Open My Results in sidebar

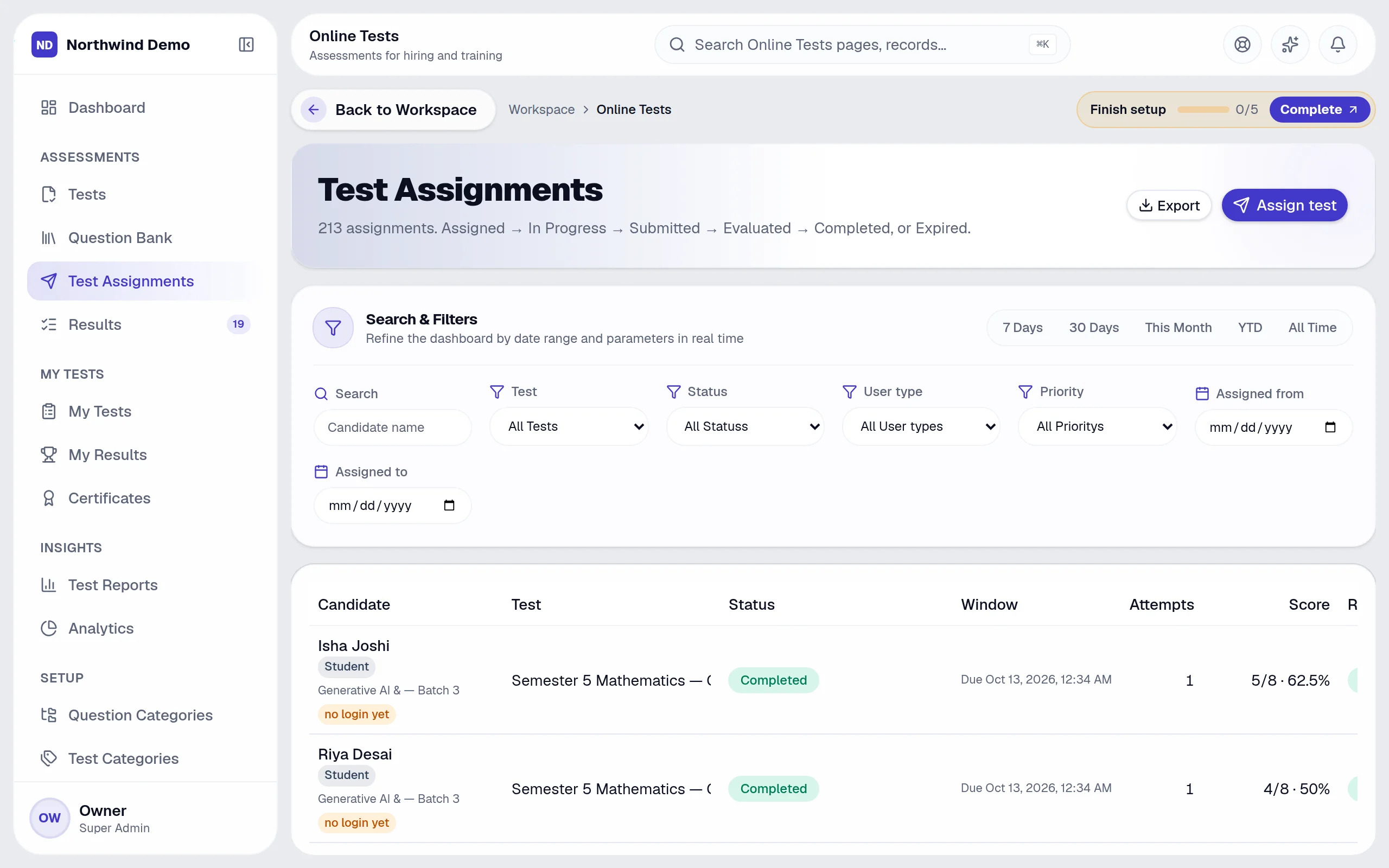pos(146,455)
